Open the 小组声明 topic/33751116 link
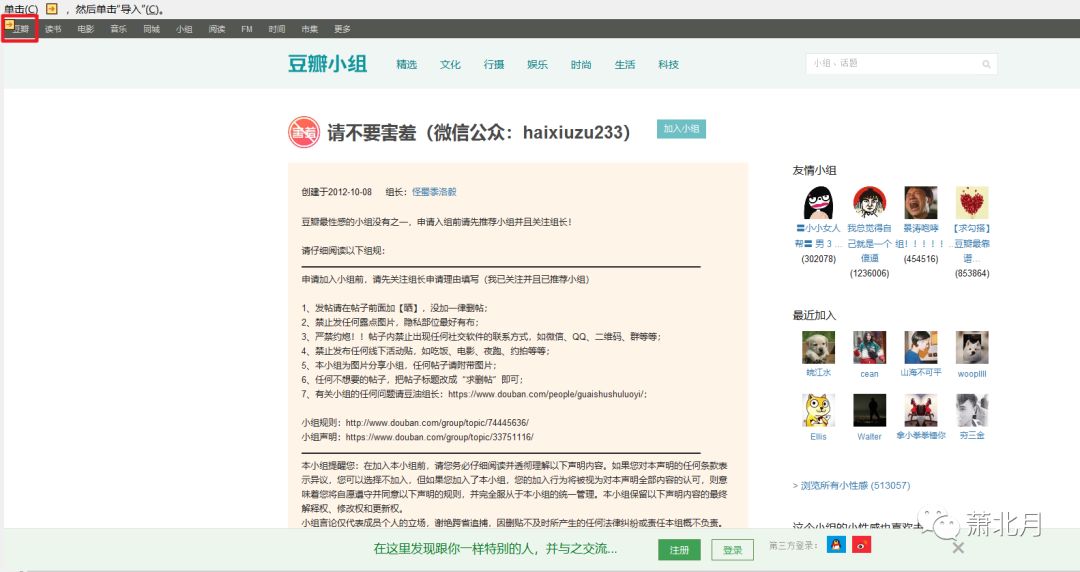1080x572 pixels. coord(439,437)
